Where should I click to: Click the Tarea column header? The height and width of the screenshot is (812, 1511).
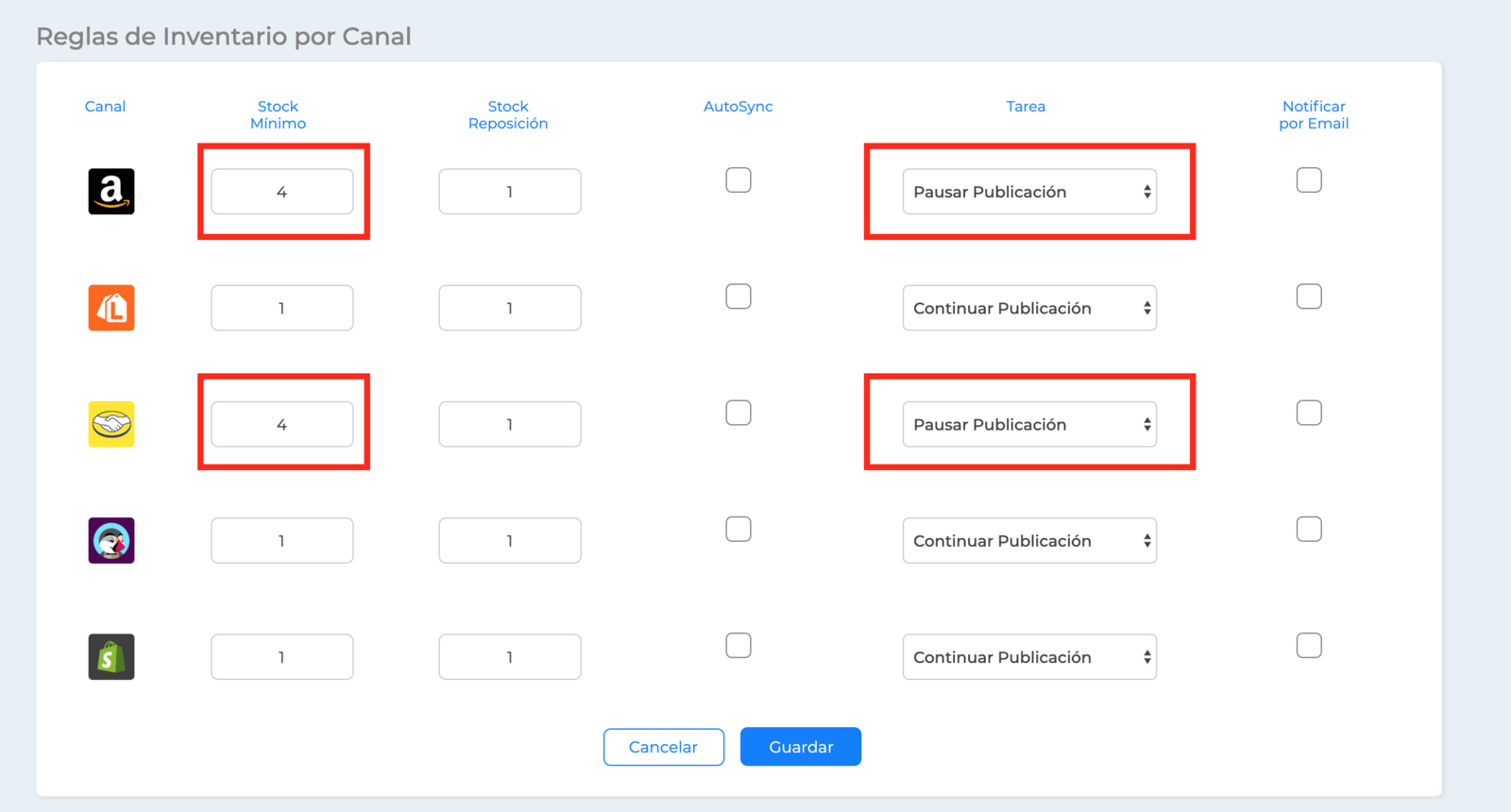(1026, 107)
